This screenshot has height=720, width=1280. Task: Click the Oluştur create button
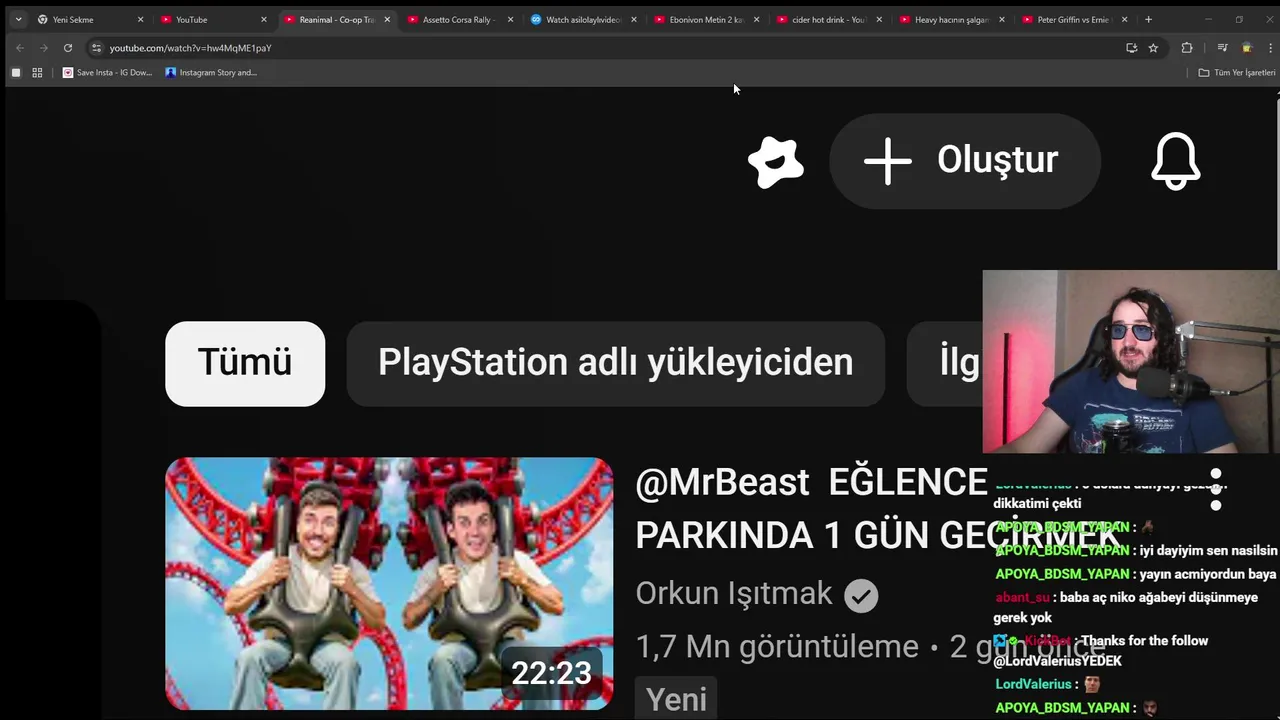pyautogui.click(x=965, y=160)
